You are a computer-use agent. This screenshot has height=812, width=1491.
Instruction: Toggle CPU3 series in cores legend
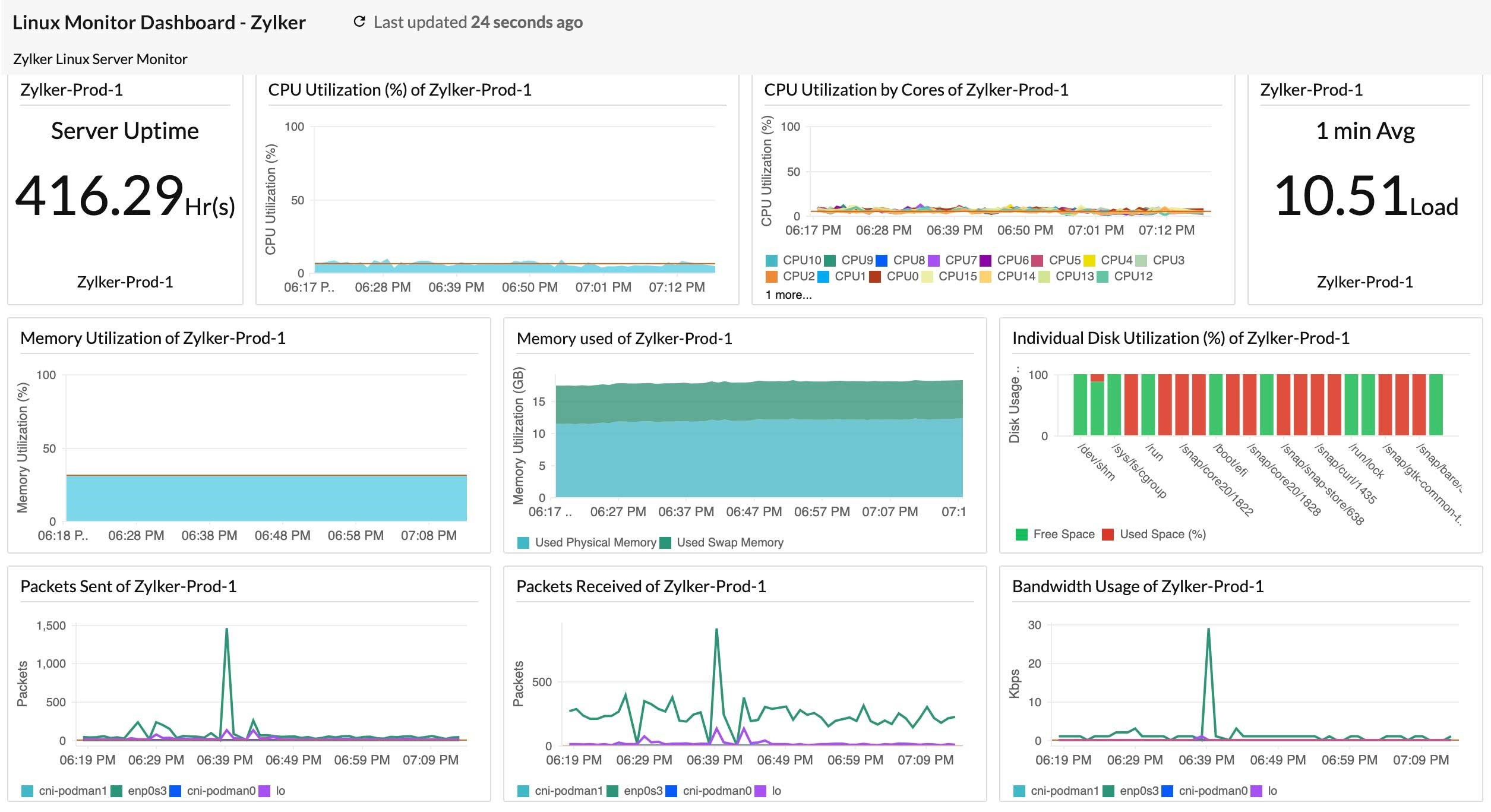[1160, 260]
